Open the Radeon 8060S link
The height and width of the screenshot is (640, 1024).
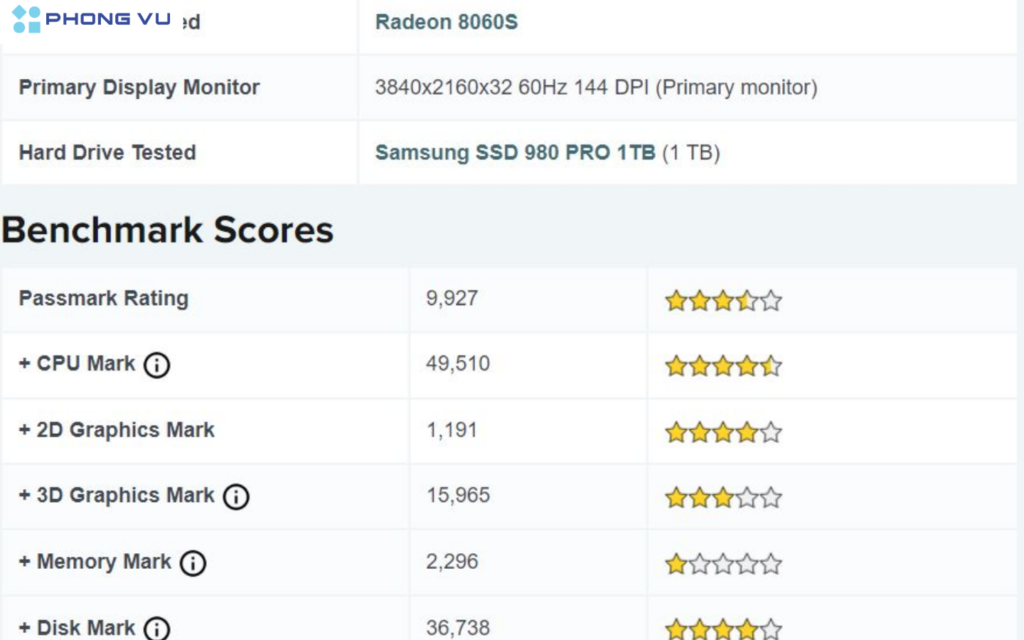(446, 22)
